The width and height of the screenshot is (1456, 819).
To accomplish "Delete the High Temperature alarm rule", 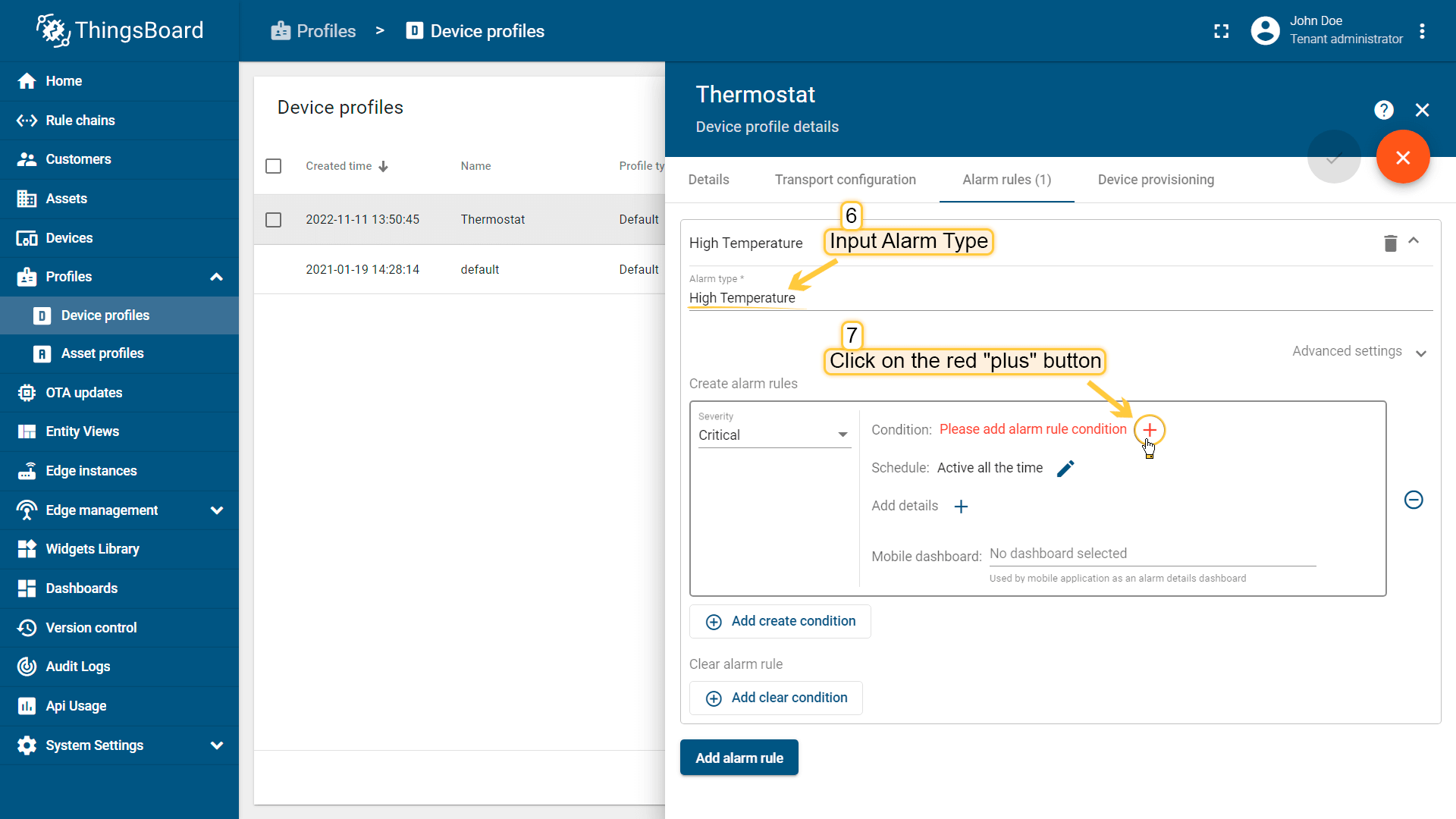I will (1390, 243).
